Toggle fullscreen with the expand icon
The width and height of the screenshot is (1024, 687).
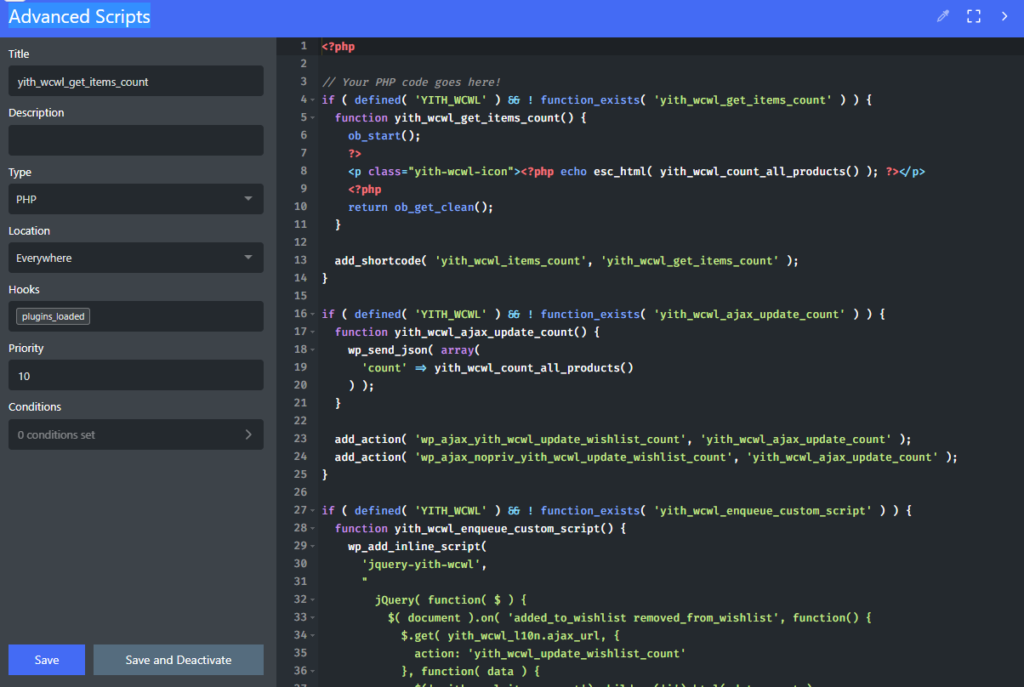(973, 16)
